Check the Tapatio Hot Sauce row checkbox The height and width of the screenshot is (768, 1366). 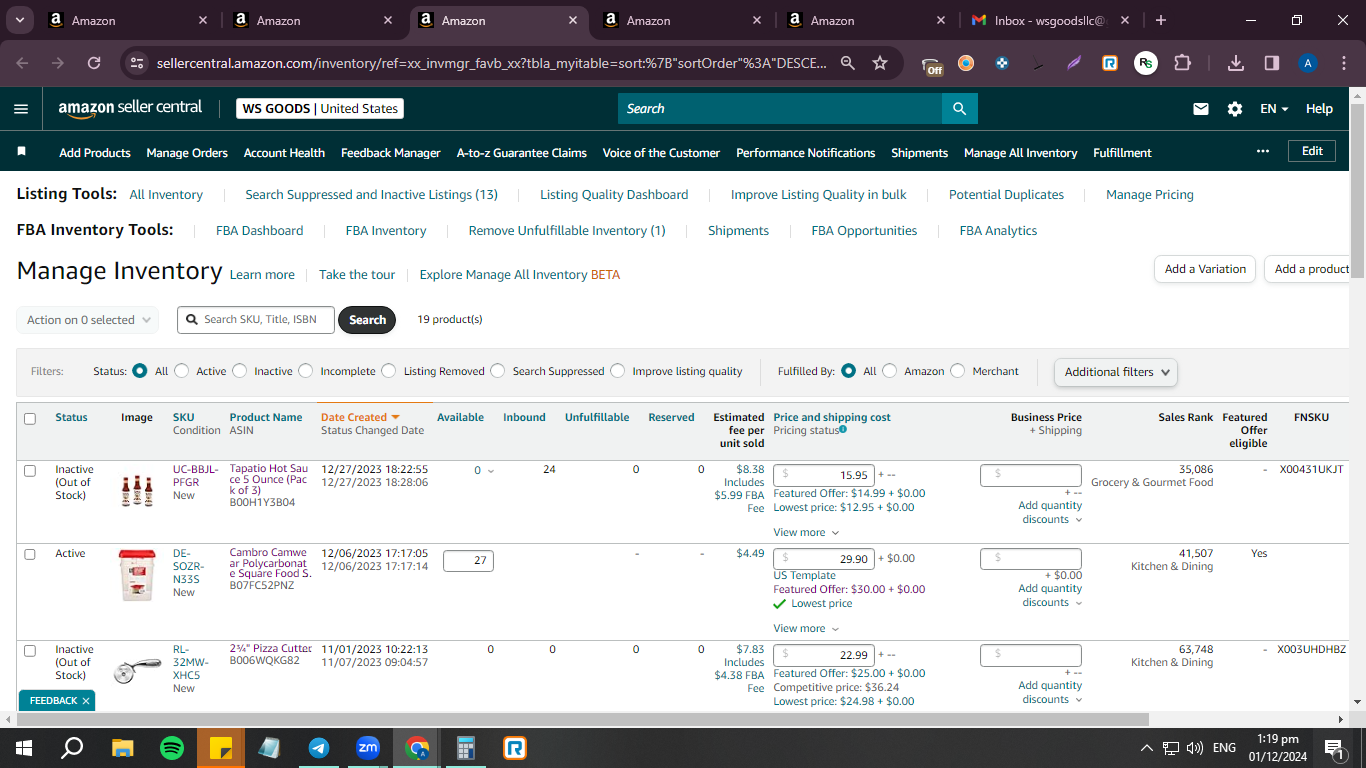click(x=30, y=470)
